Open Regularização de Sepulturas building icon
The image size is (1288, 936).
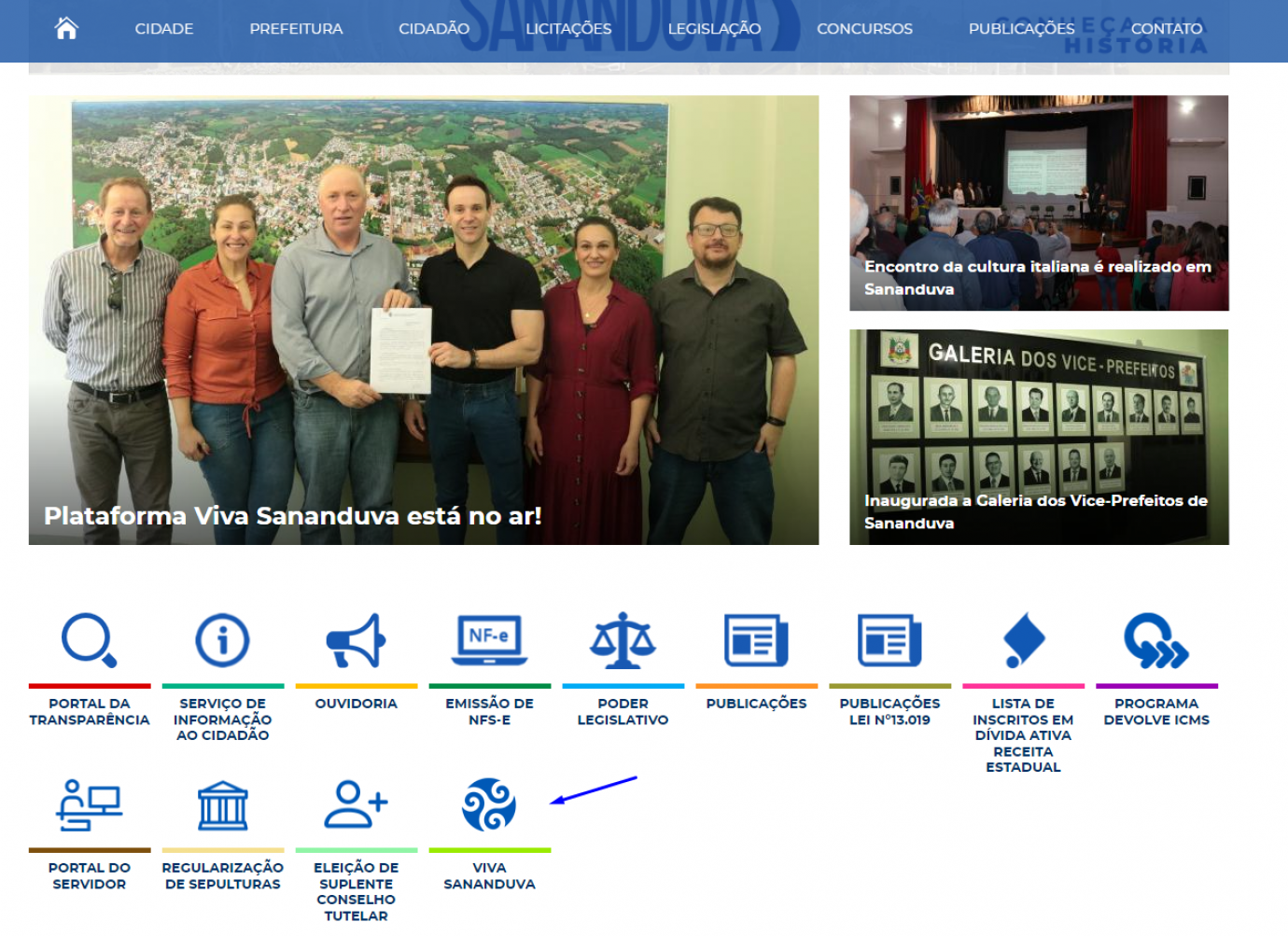[x=222, y=804]
